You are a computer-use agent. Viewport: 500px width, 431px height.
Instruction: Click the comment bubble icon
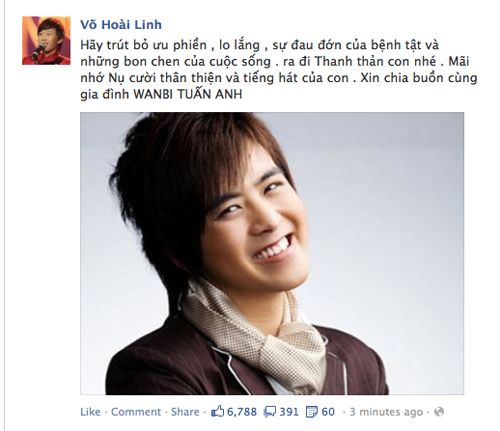[269, 412]
